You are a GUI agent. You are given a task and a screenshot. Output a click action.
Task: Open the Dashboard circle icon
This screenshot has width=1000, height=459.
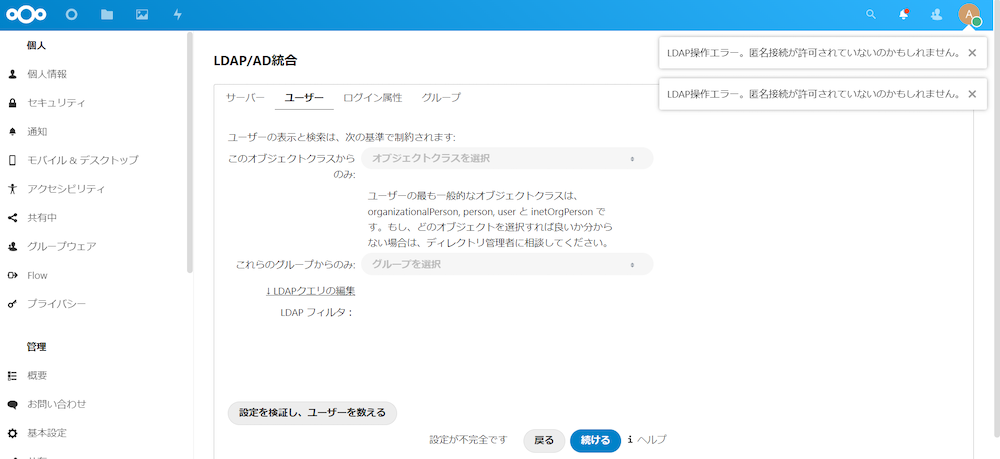[71, 15]
